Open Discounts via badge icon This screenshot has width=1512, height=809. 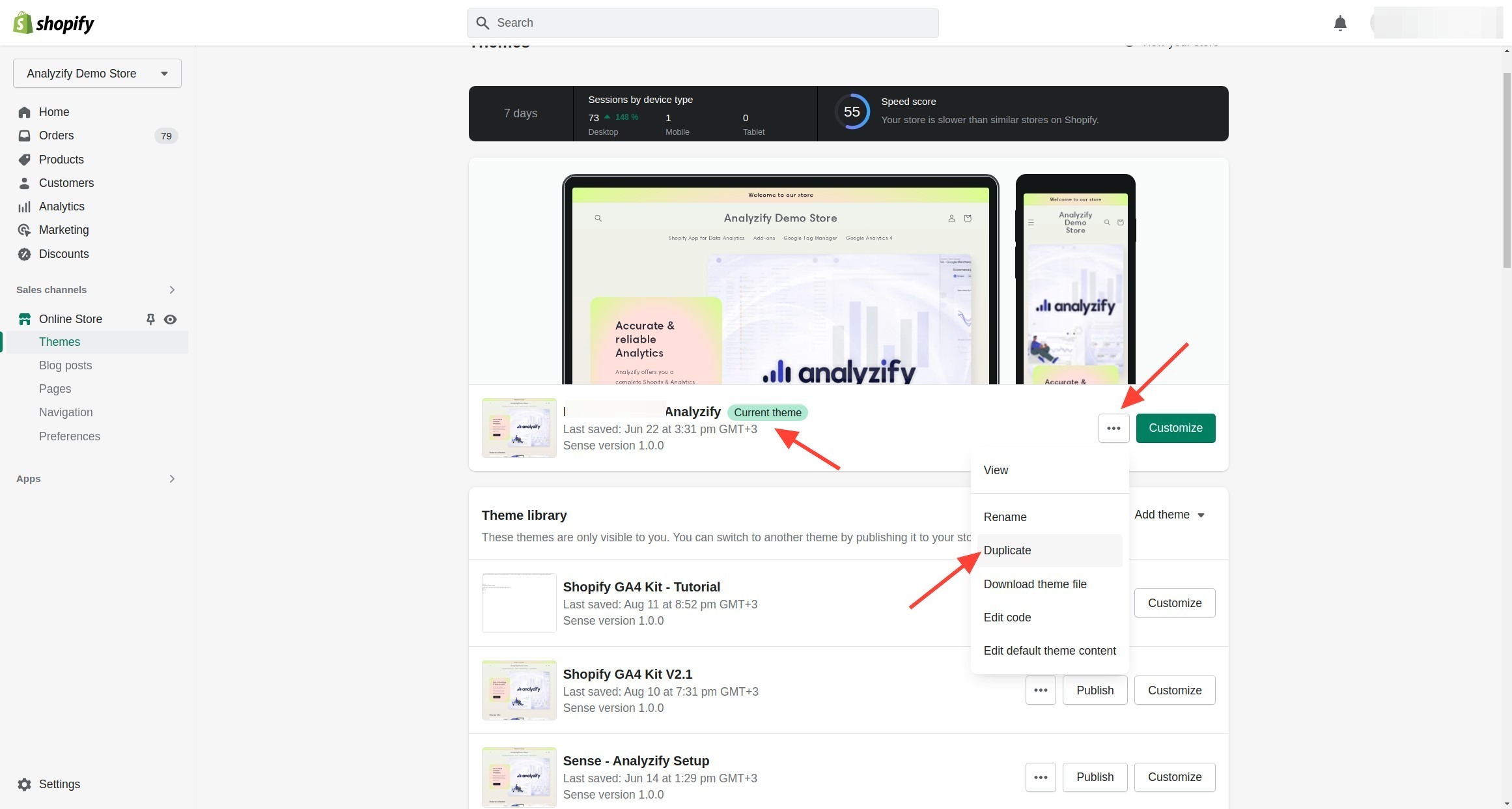25,254
